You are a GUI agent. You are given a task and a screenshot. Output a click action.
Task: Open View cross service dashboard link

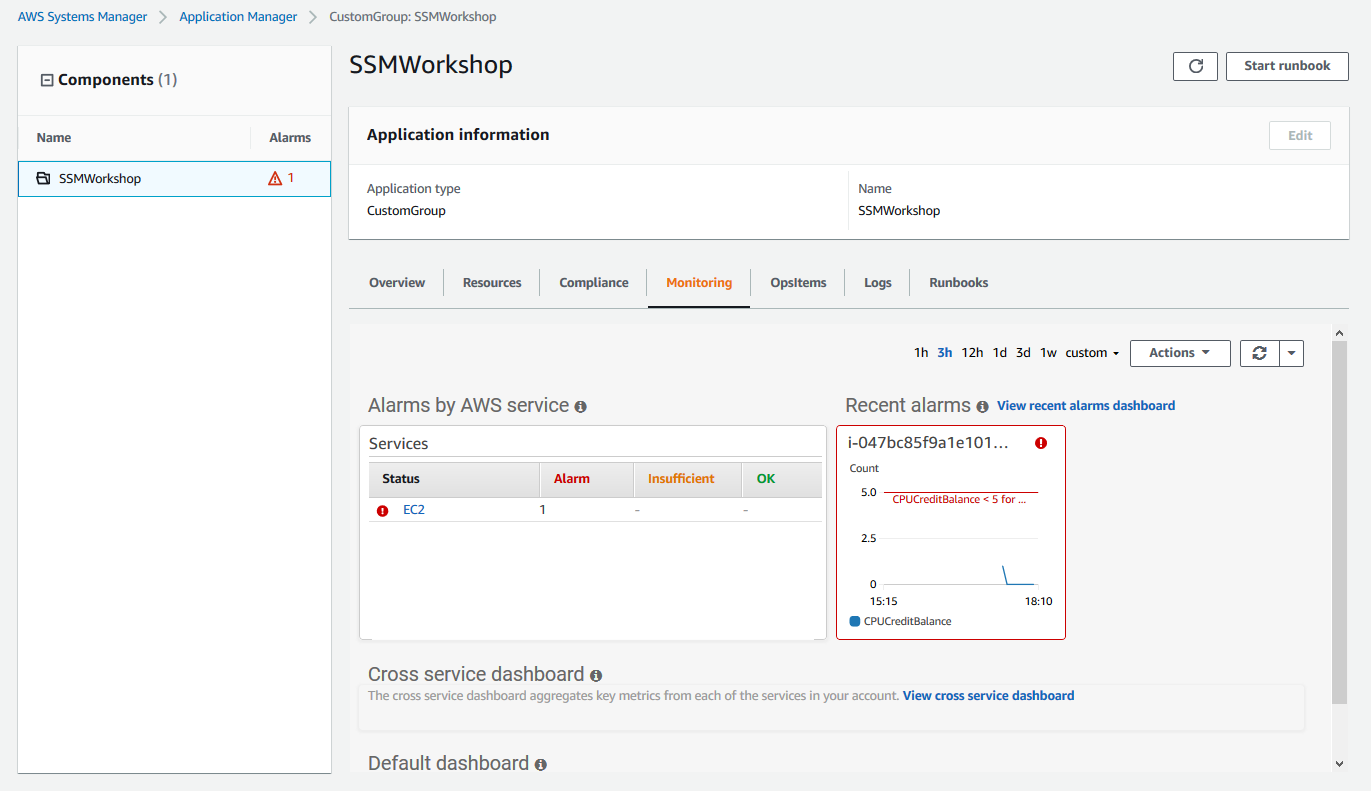pos(988,696)
